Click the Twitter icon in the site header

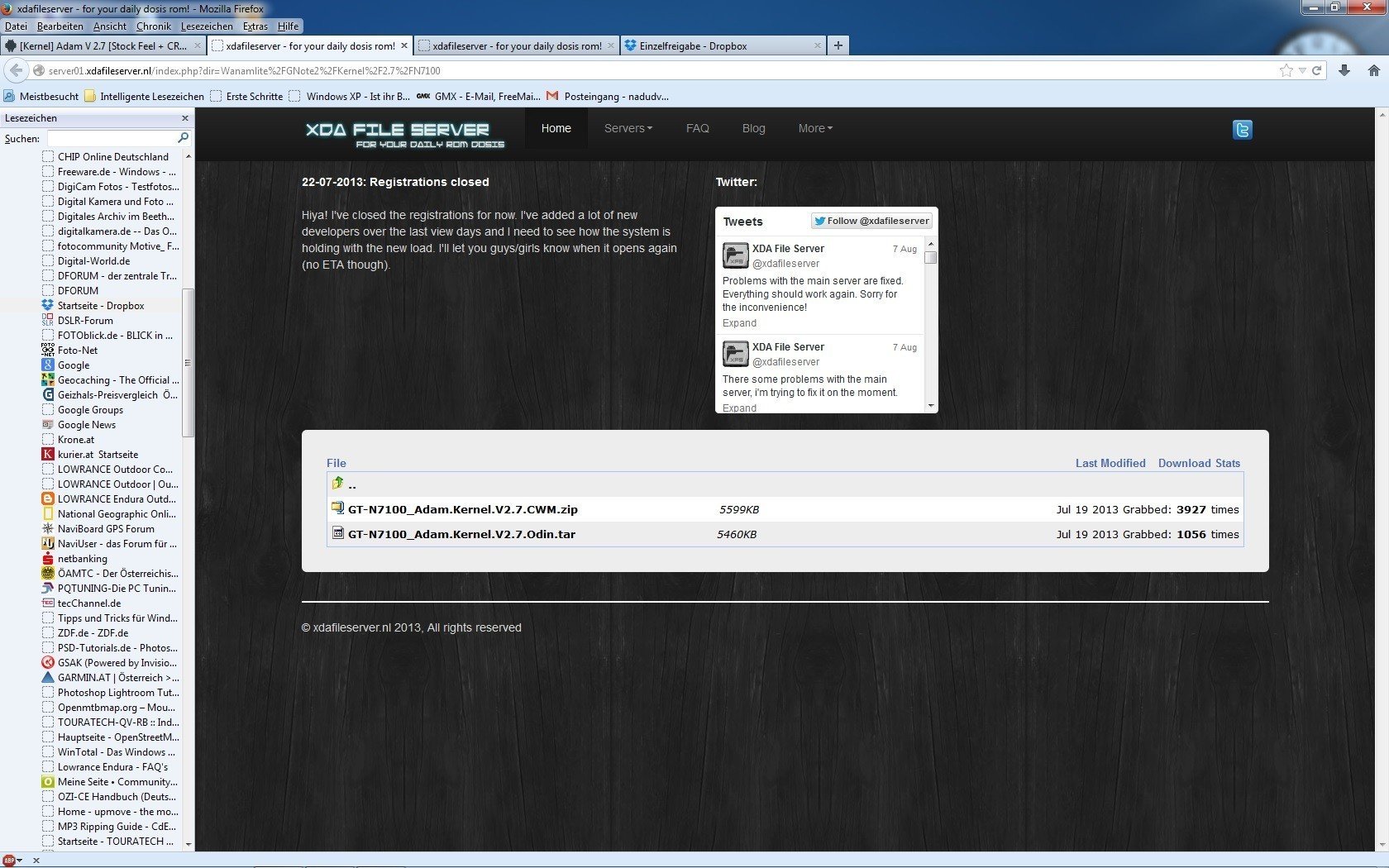tap(1242, 130)
